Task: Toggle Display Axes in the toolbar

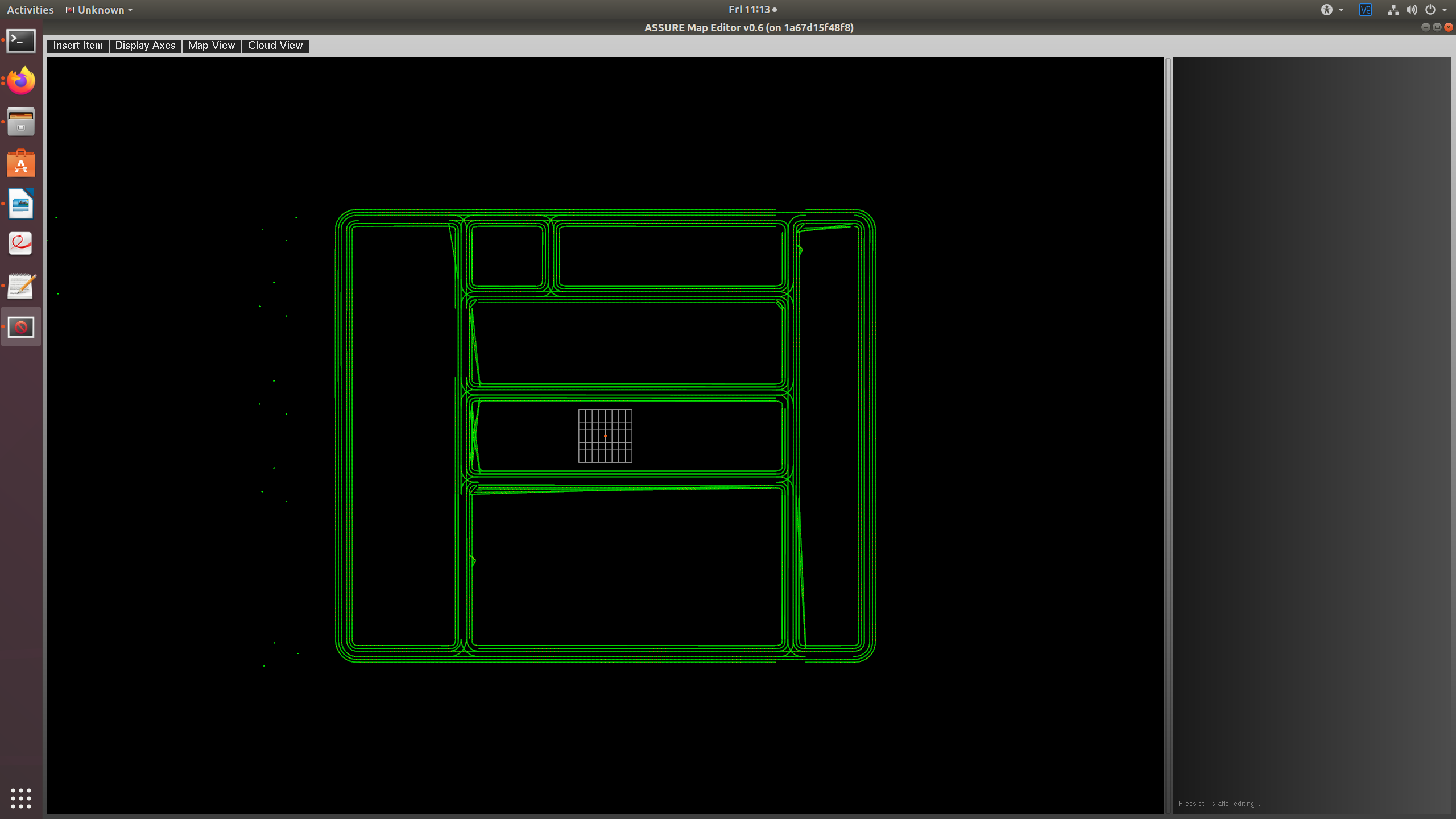Action: tap(145, 45)
